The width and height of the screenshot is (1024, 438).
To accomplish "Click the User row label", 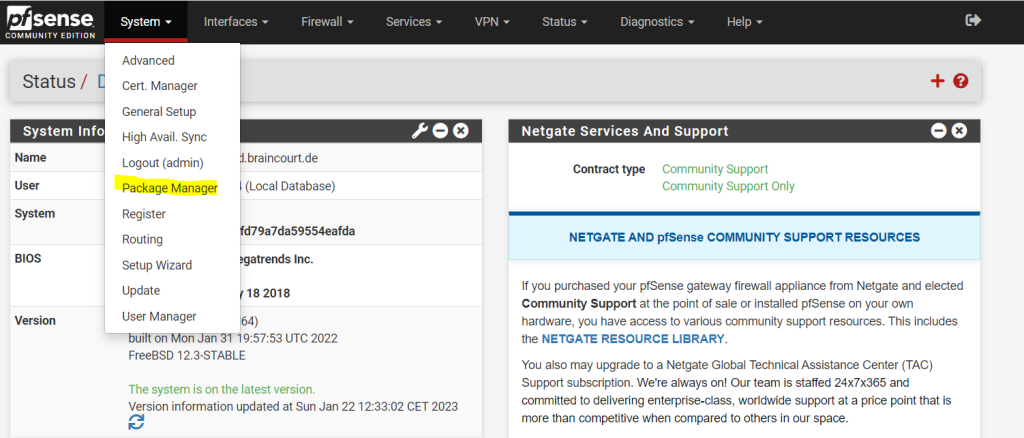I will tap(27, 186).
